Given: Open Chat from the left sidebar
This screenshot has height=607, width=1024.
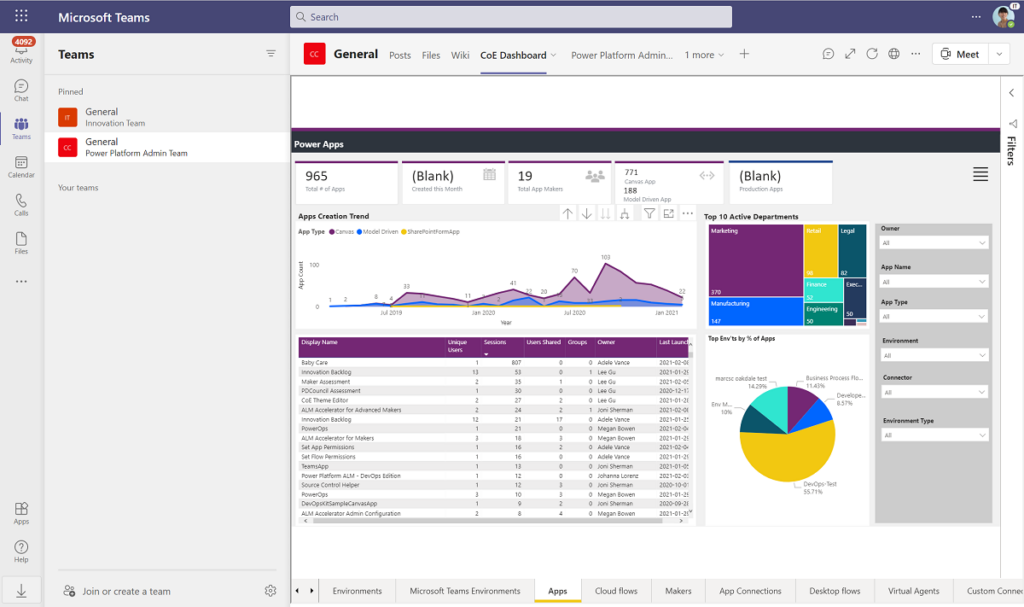Looking at the screenshot, I should (21, 89).
